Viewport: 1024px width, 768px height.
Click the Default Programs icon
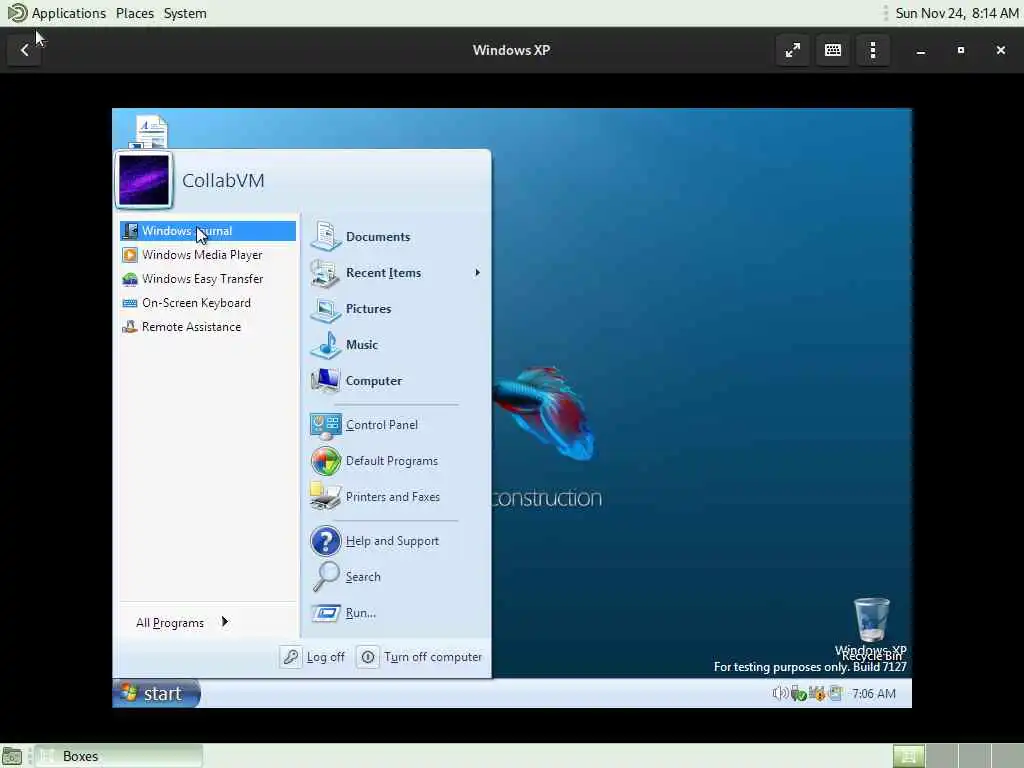point(325,461)
